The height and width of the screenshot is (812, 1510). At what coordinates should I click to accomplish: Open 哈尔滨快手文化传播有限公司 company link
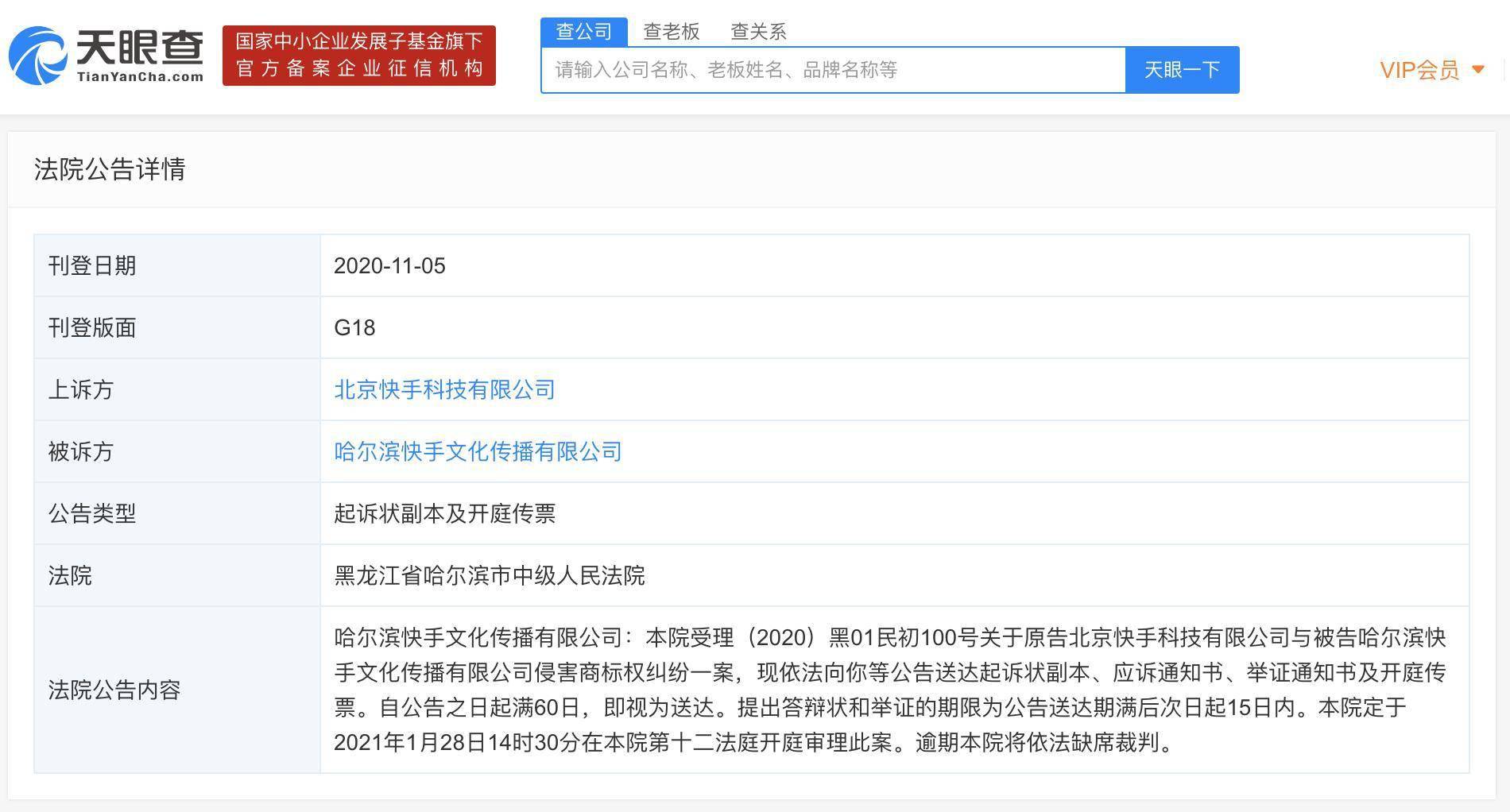478,451
